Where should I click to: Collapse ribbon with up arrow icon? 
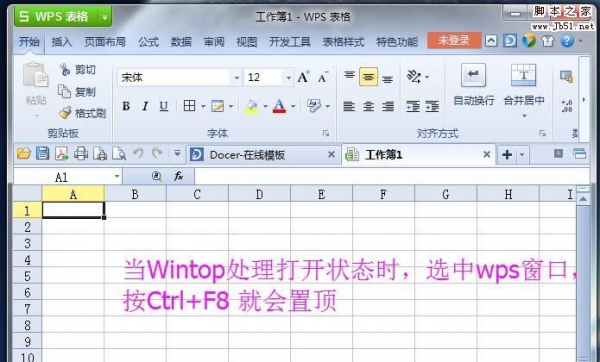[x=491, y=41]
